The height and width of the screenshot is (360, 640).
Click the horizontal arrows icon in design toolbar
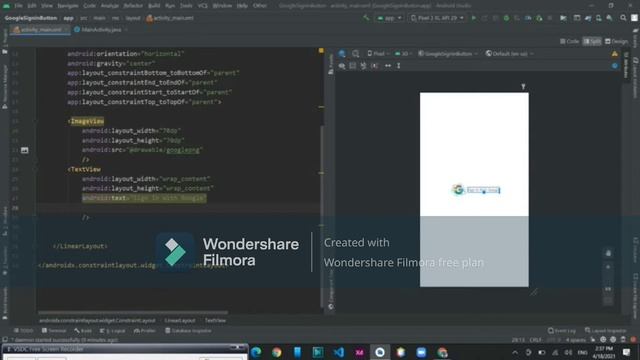388,66
